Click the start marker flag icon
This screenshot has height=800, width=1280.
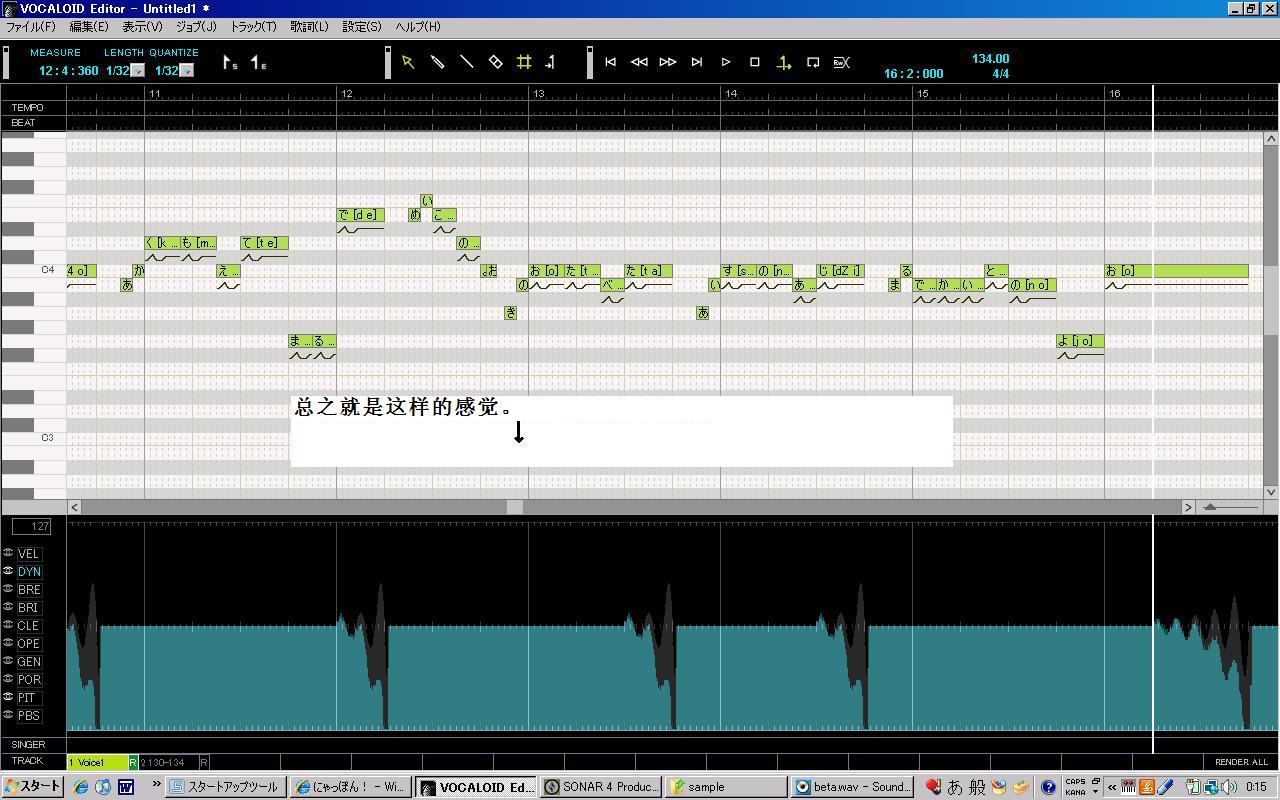click(230, 63)
